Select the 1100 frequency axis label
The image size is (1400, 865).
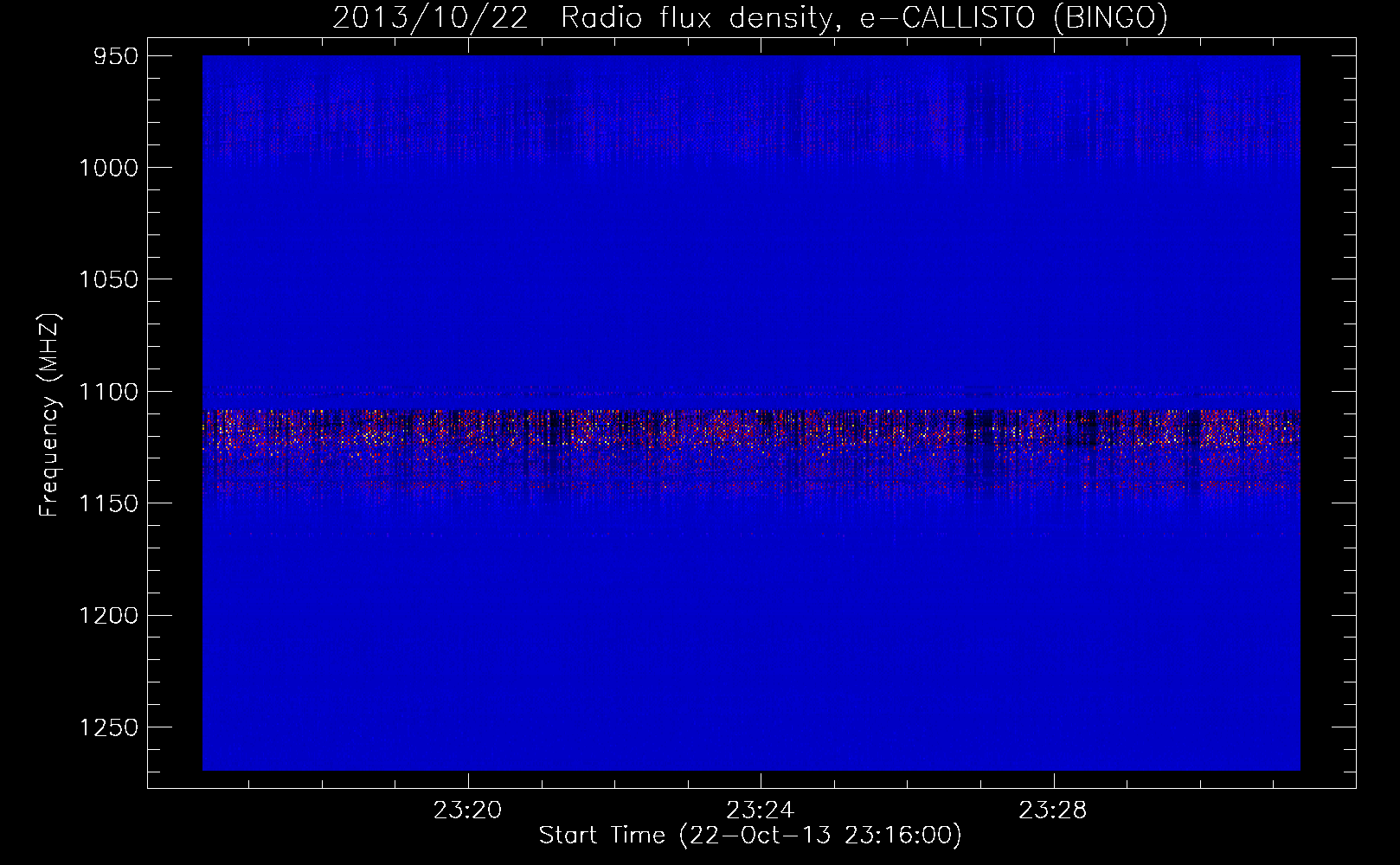tap(107, 391)
